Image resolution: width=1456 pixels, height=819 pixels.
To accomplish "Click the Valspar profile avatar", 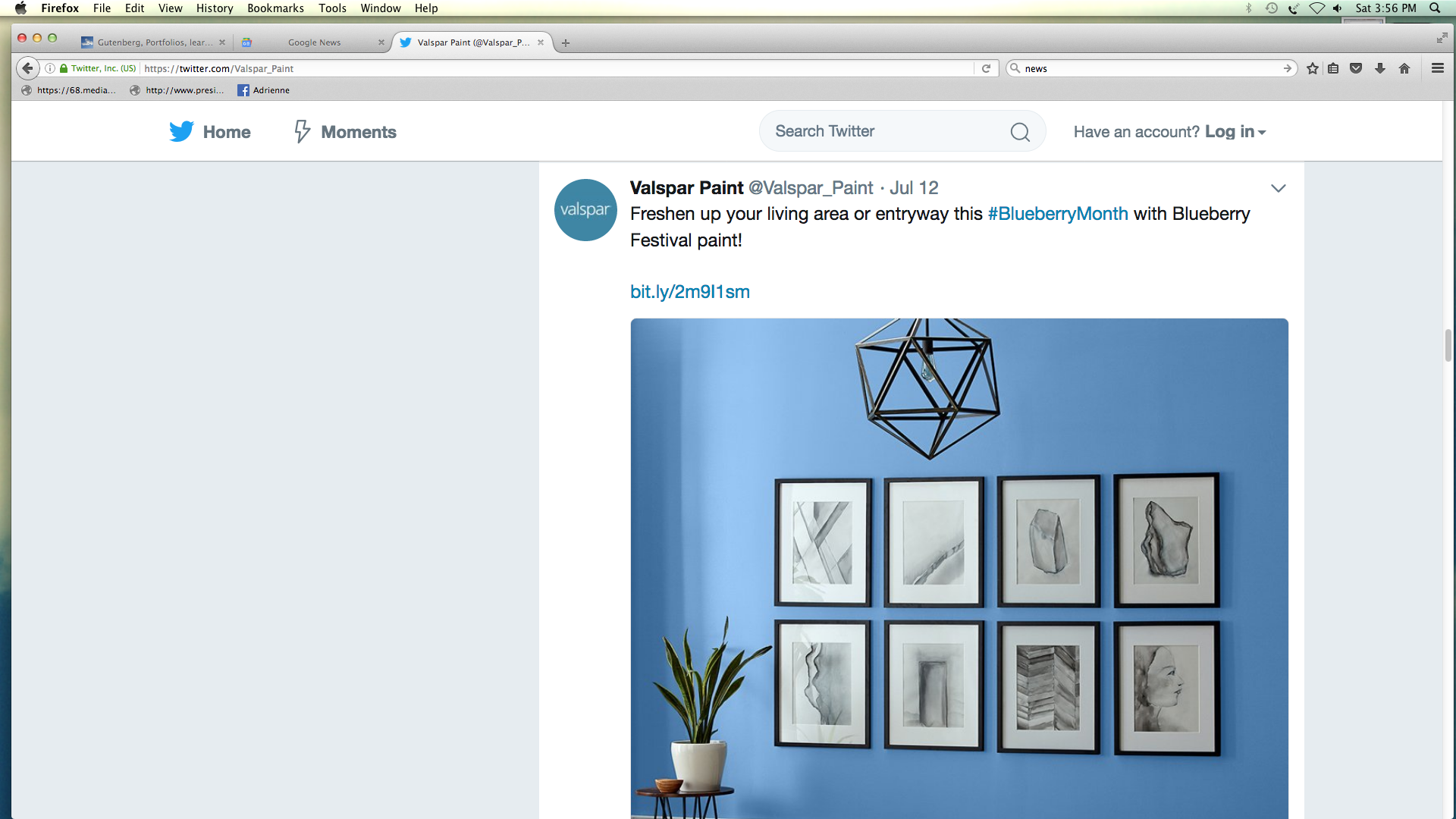I will 585,210.
